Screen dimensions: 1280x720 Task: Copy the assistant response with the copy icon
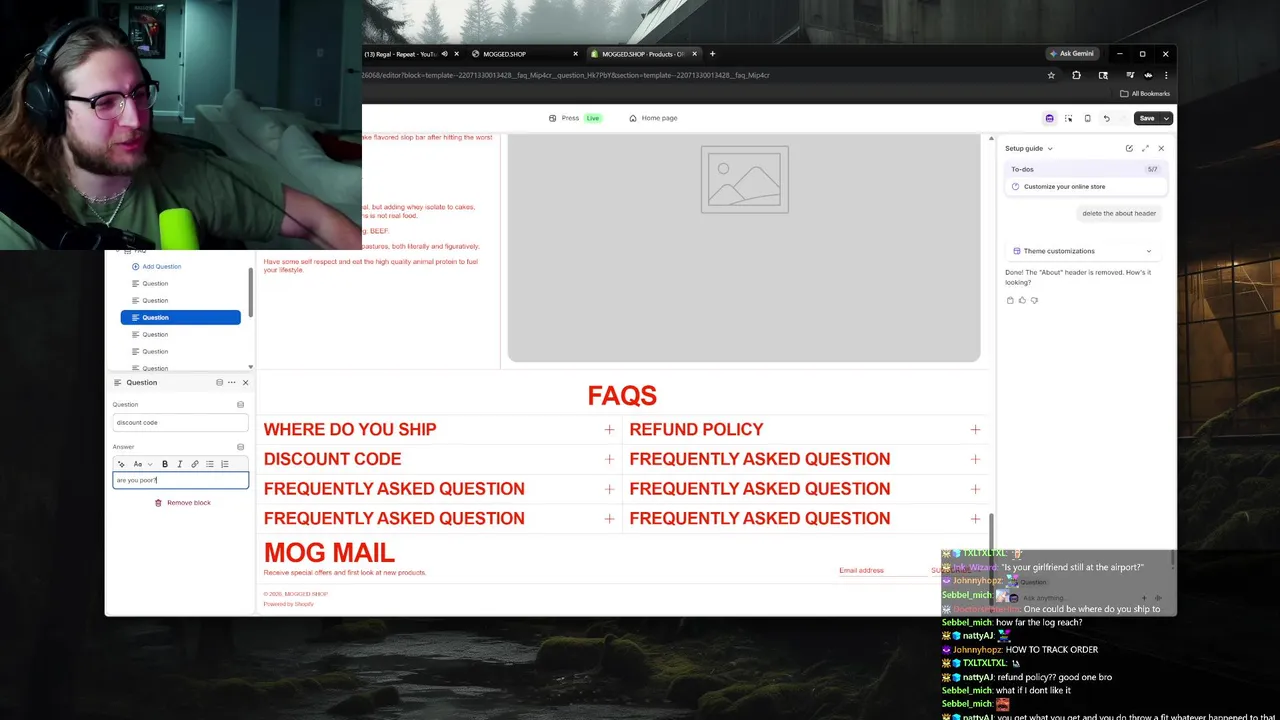(1010, 300)
